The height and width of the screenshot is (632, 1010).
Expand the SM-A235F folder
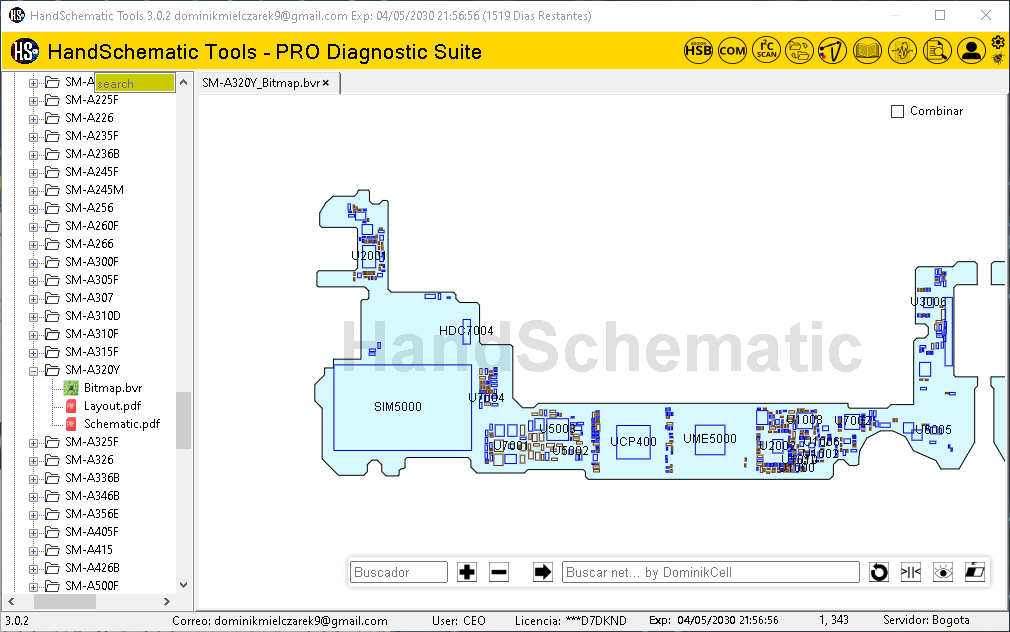(33, 137)
